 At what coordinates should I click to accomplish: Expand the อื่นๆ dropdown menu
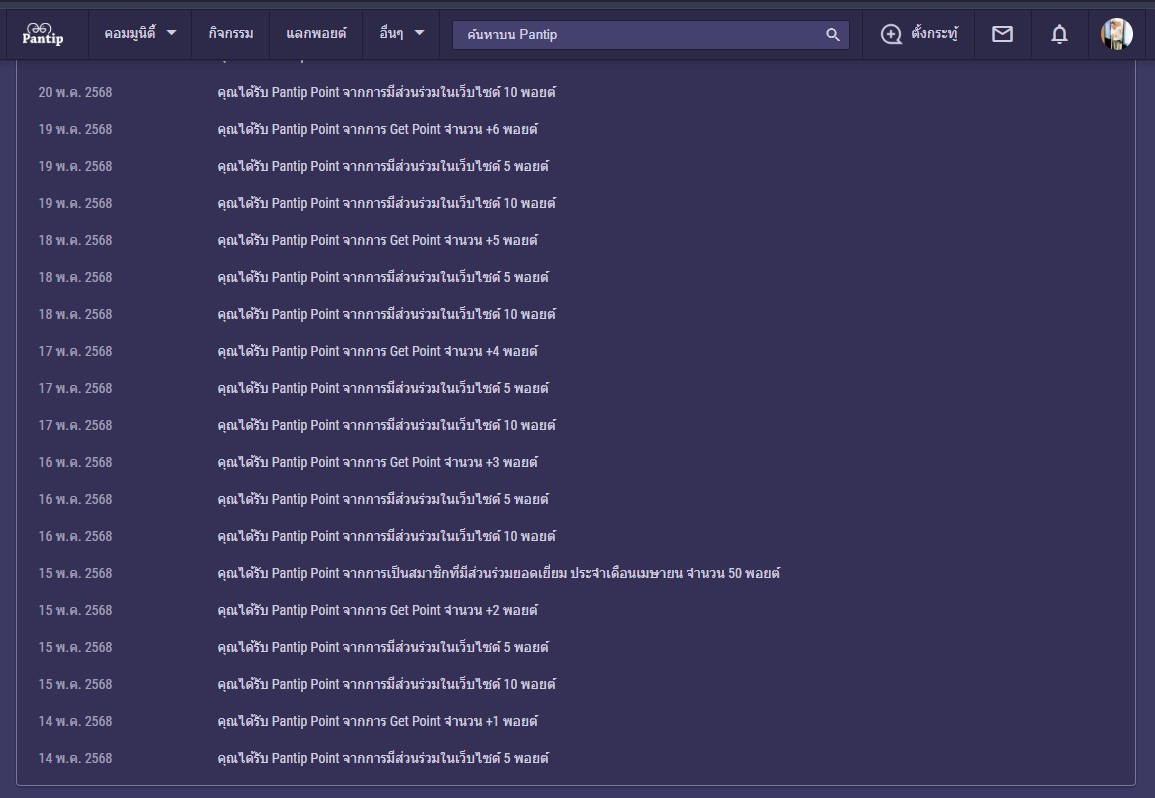(401, 33)
